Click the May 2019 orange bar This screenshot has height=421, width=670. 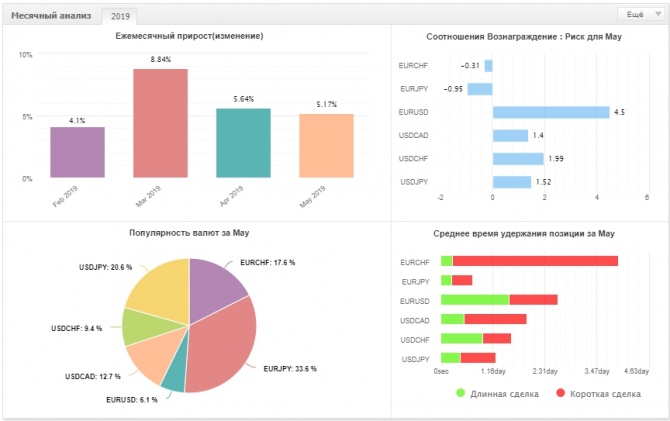click(x=326, y=146)
